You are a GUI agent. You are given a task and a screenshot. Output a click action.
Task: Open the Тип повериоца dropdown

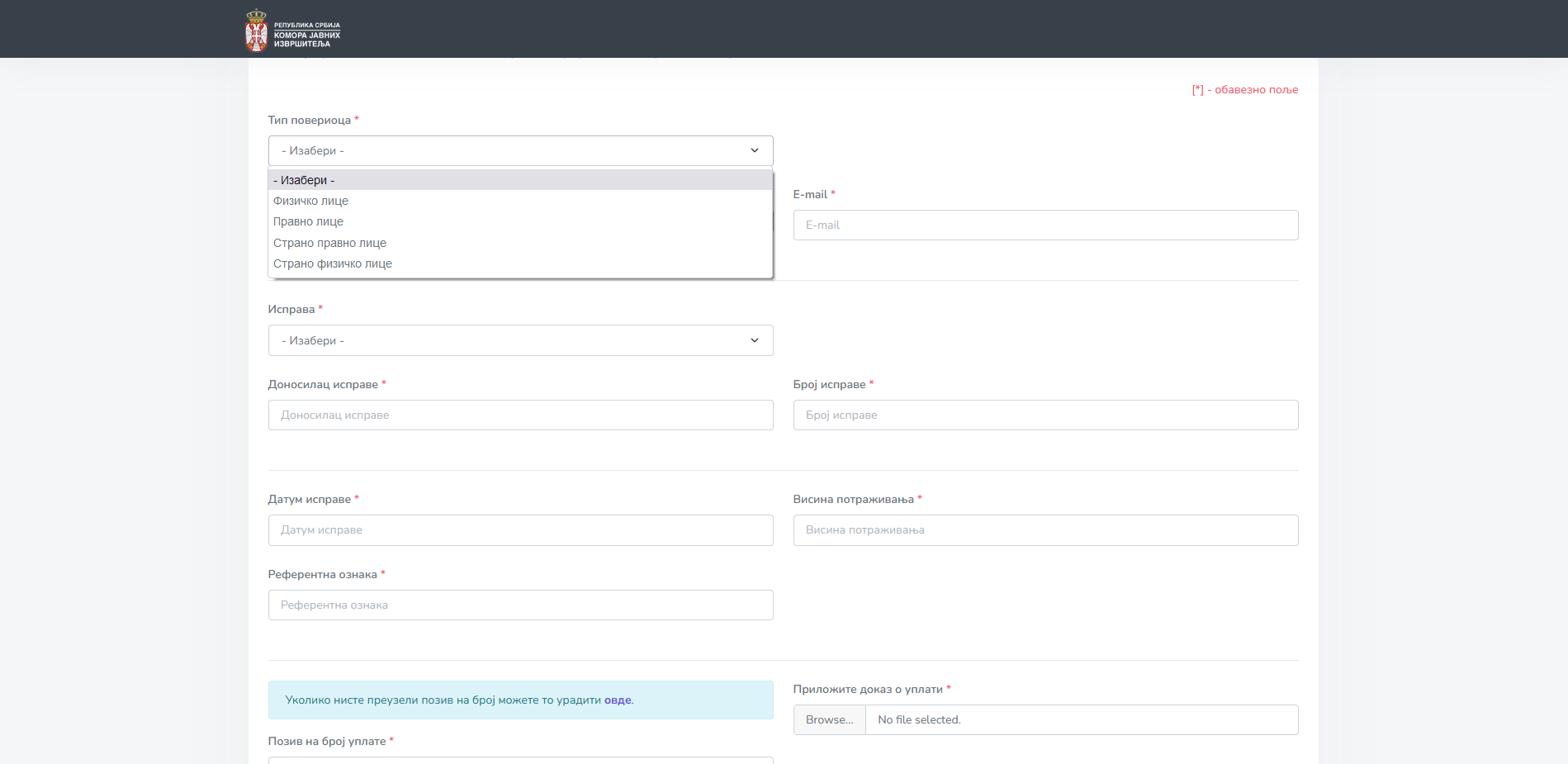(x=519, y=151)
